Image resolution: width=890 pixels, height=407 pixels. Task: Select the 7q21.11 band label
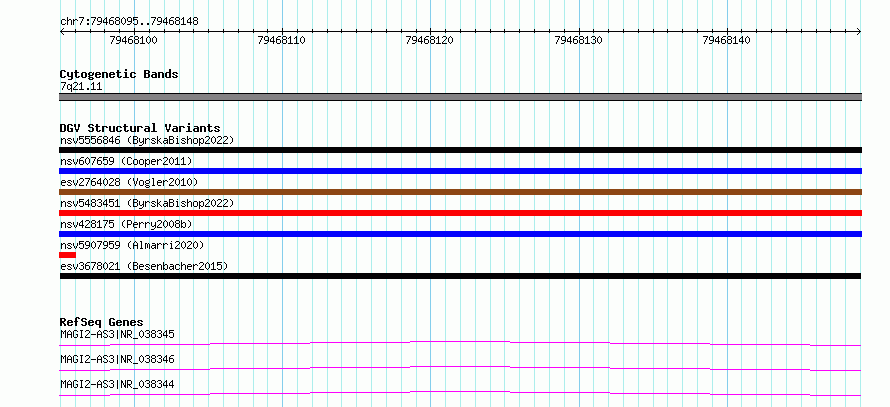tap(81, 87)
